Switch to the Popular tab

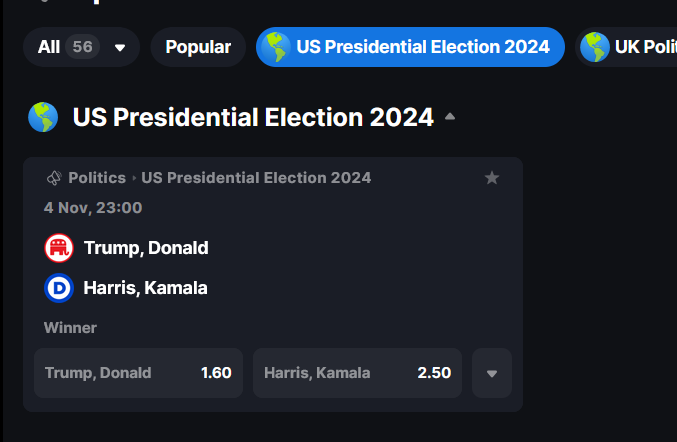coord(198,47)
